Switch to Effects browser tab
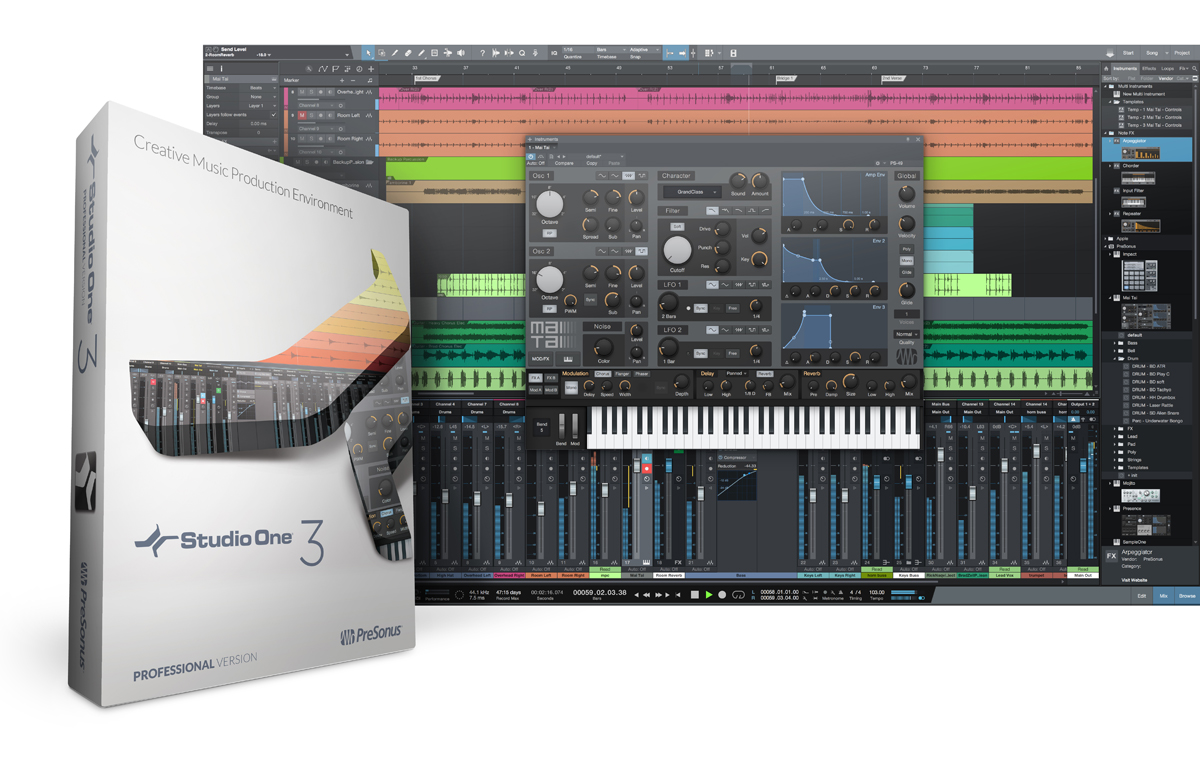Screen dimensions: 1200x773 pyautogui.click(x=1149, y=68)
